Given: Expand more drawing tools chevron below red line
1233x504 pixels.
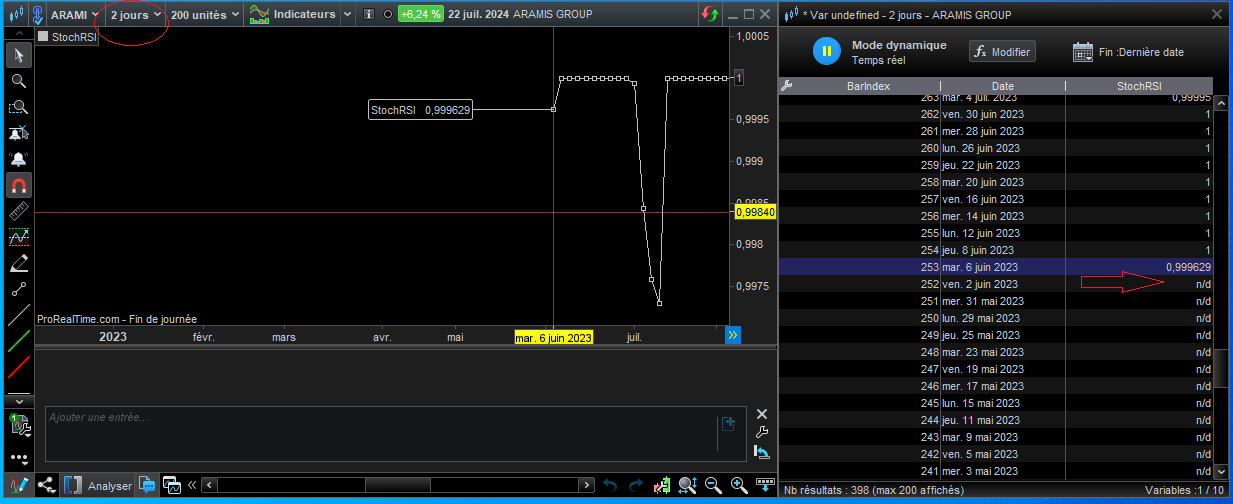Looking at the screenshot, I should (x=18, y=400).
